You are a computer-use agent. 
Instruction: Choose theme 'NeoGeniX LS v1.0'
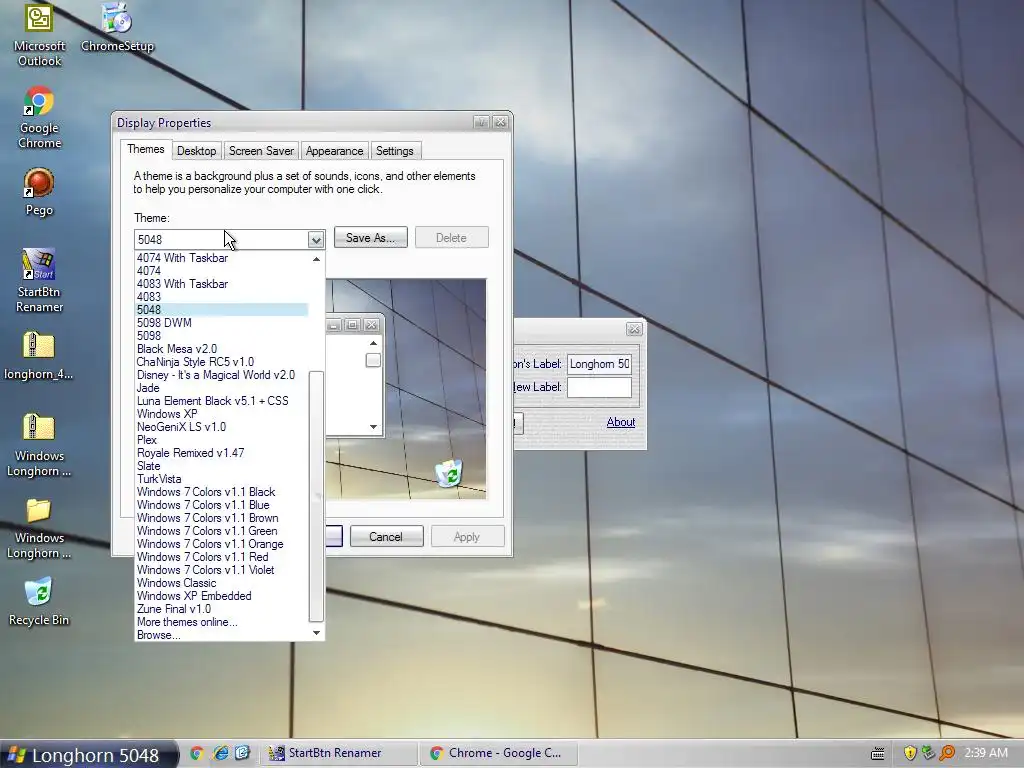click(221, 427)
